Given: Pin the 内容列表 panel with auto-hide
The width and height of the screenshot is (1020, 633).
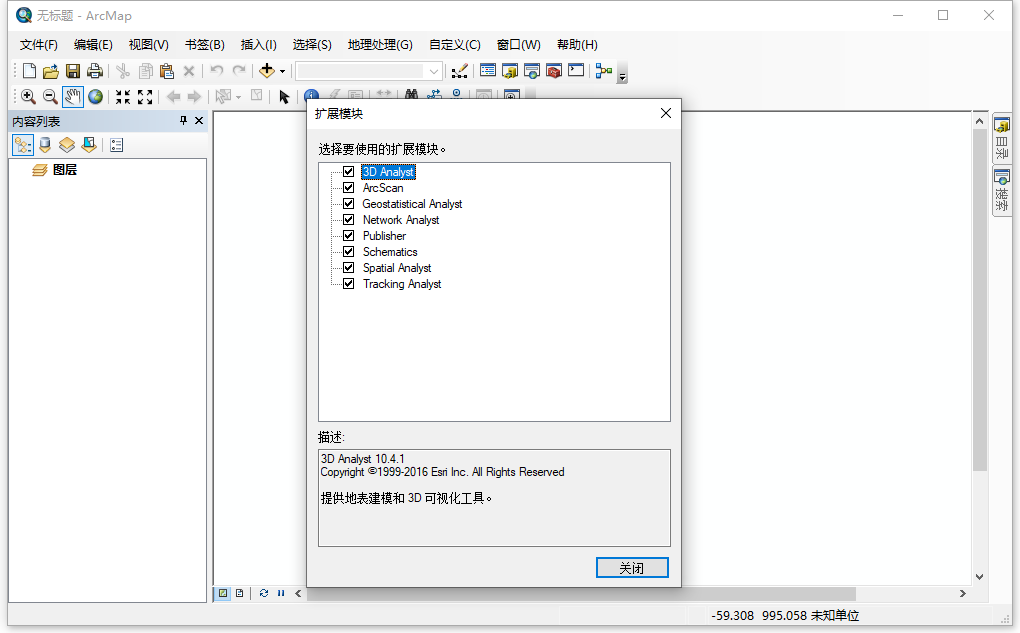Looking at the screenshot, I should point(183,120).
